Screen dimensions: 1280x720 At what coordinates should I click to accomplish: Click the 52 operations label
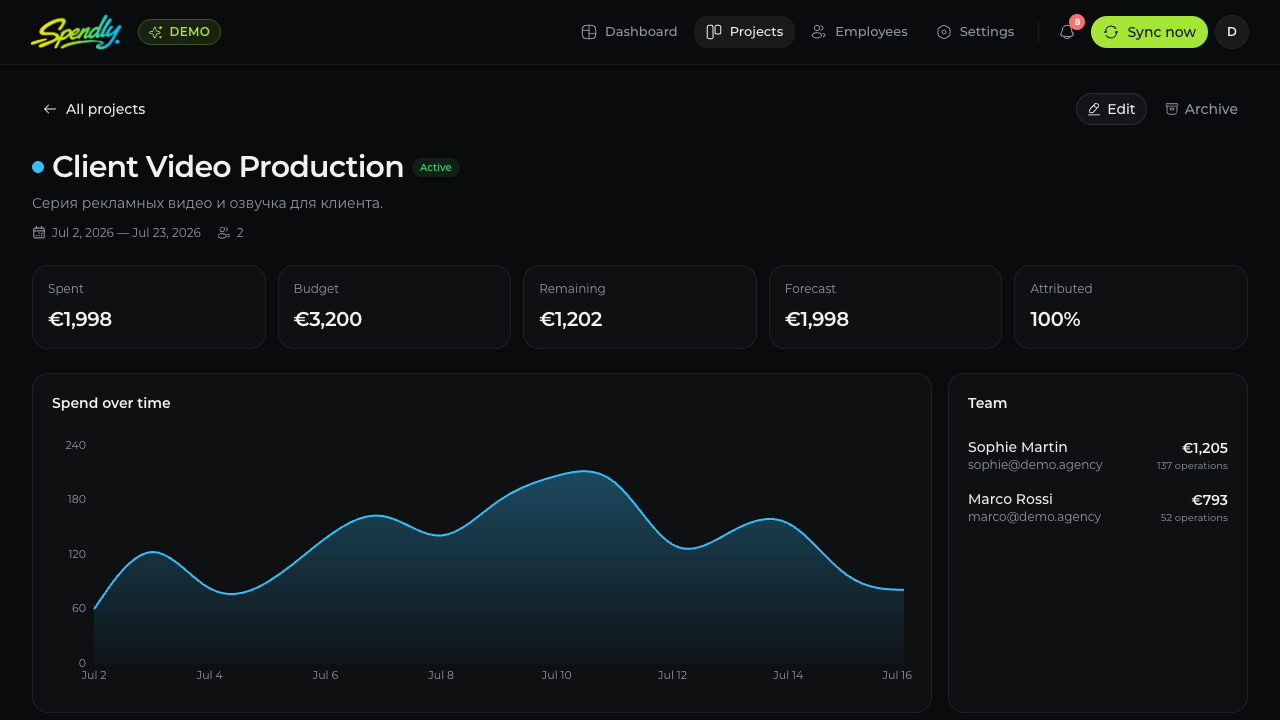[1194, 518]
